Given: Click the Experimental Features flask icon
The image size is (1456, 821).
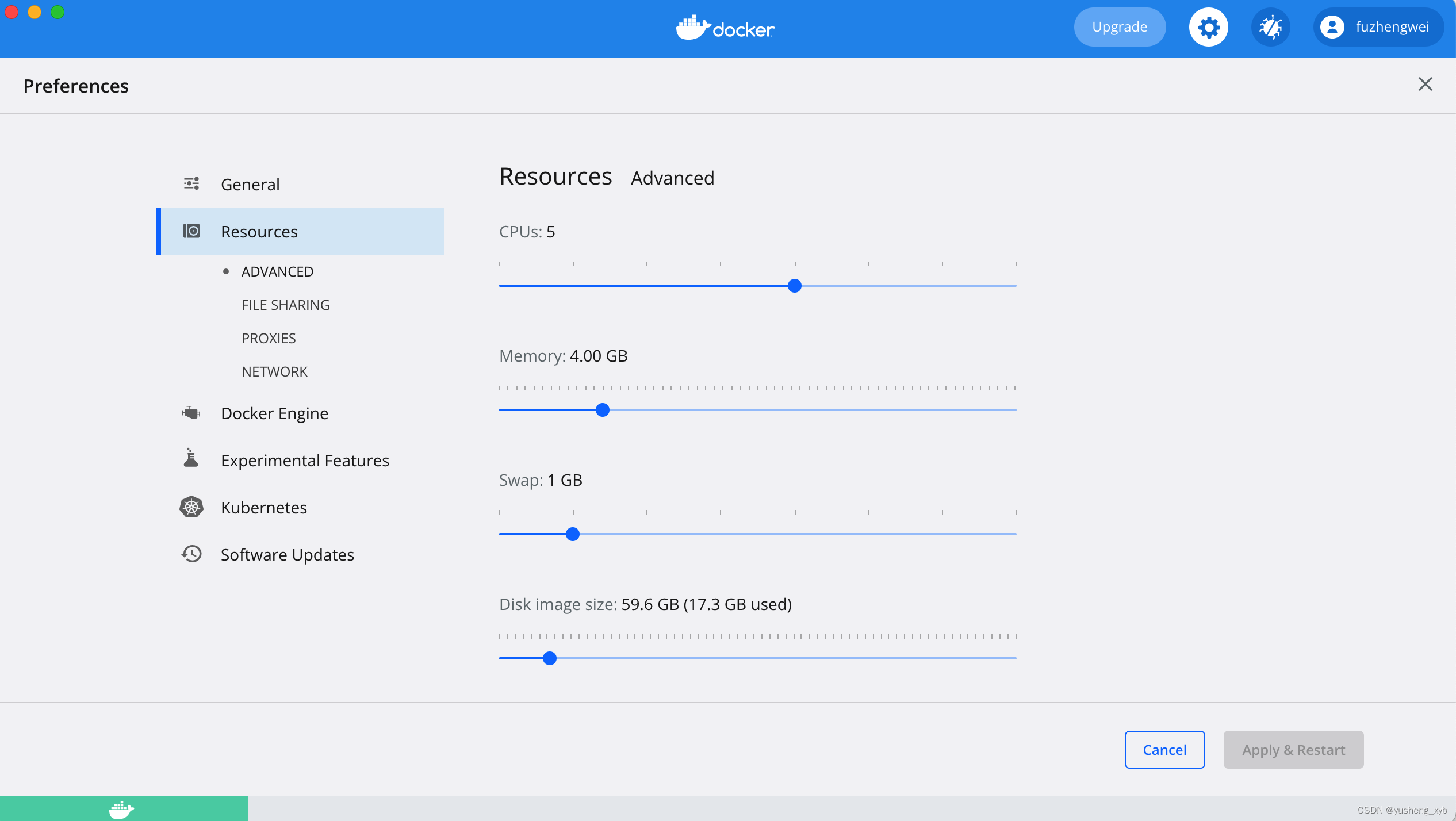Looking at the screenshot, I should pos(191,458).
